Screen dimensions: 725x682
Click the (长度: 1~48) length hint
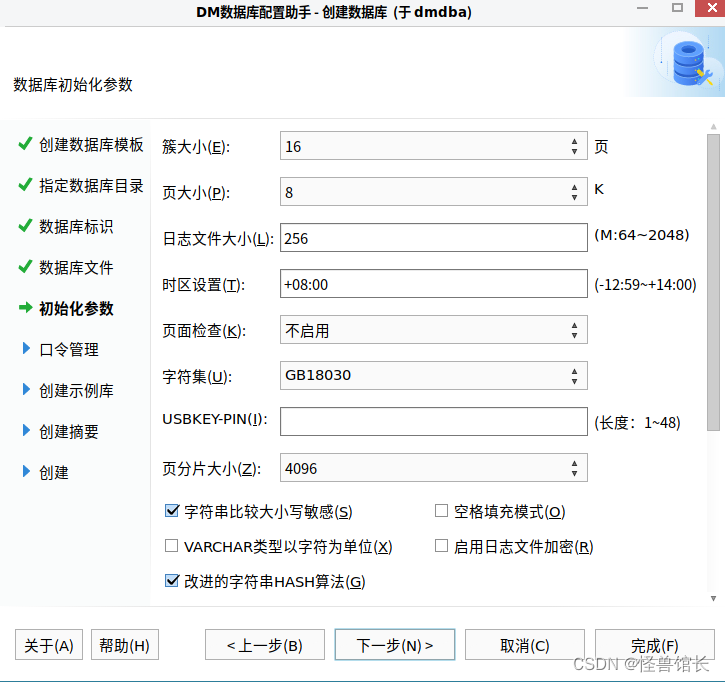pyautogui.click(x=637, y=423)
